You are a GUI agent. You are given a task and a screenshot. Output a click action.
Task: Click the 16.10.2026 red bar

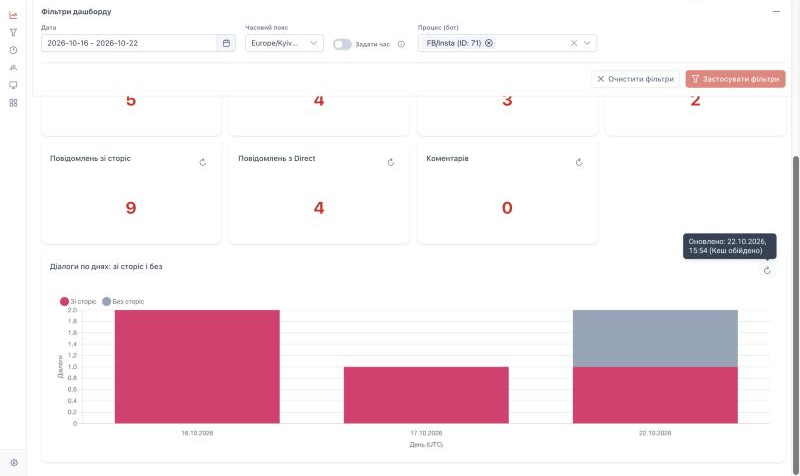[x=197, y=366]
